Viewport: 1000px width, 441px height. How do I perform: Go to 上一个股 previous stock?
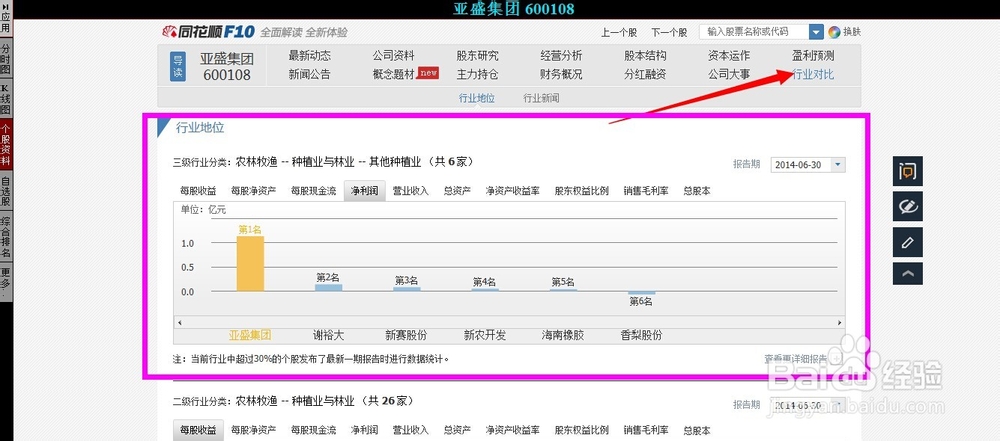pyautogui.click(x=619, y=32)
